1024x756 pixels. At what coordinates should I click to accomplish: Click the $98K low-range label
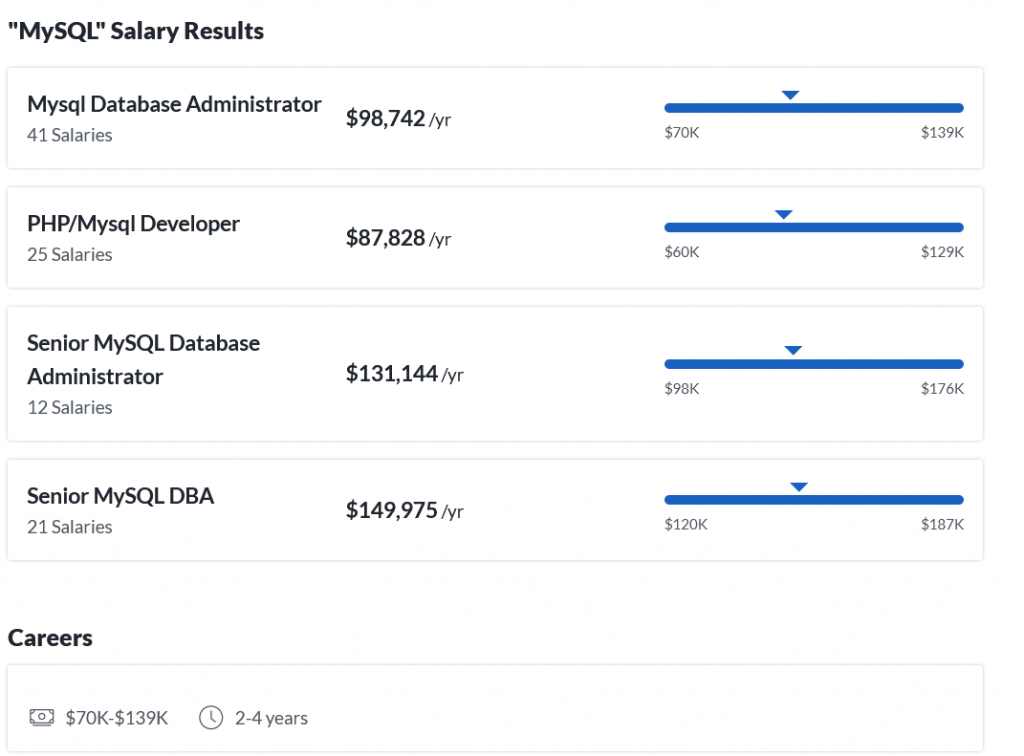click(x=682, y=388)
